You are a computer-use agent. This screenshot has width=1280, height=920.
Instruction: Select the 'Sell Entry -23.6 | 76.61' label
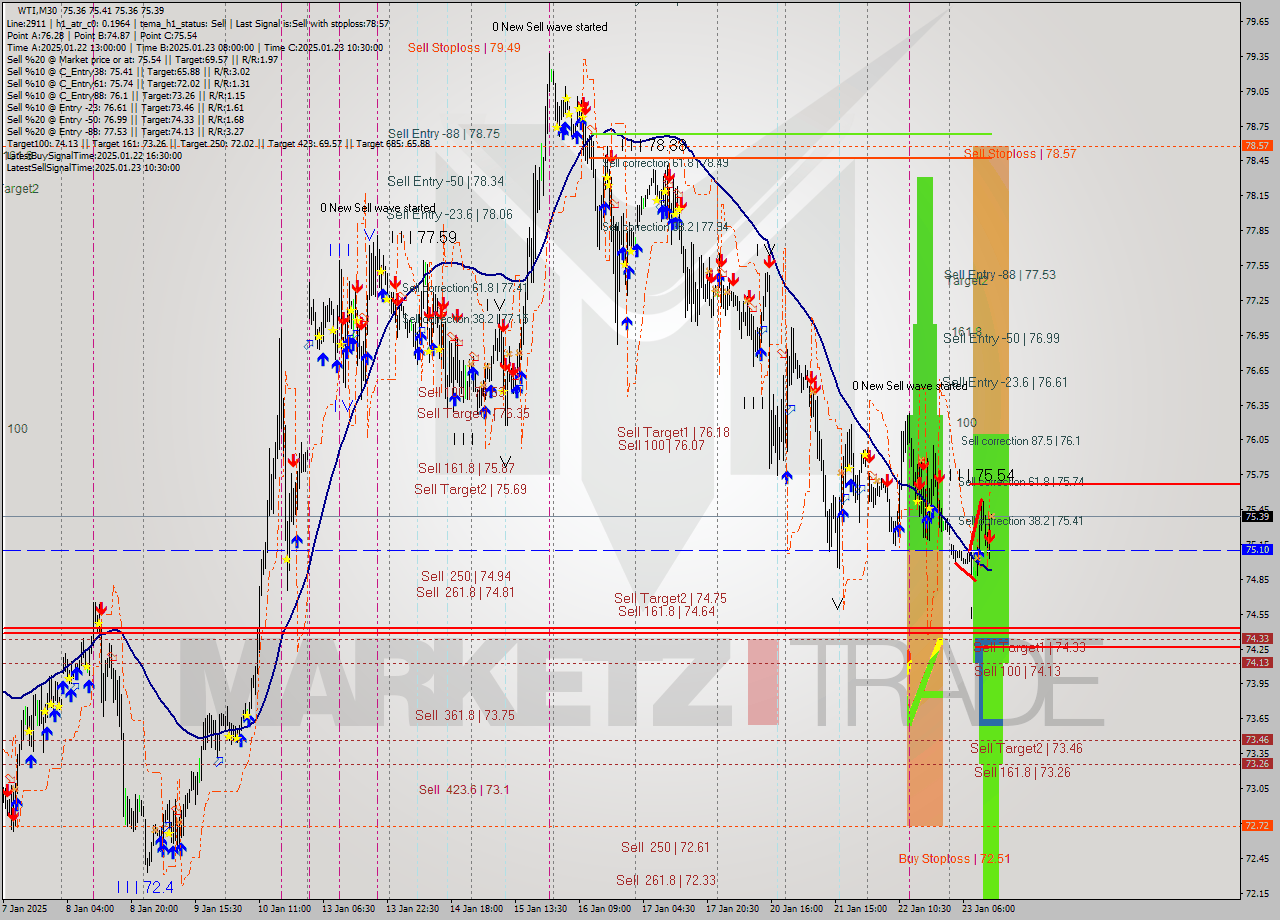click(1005, 382)
